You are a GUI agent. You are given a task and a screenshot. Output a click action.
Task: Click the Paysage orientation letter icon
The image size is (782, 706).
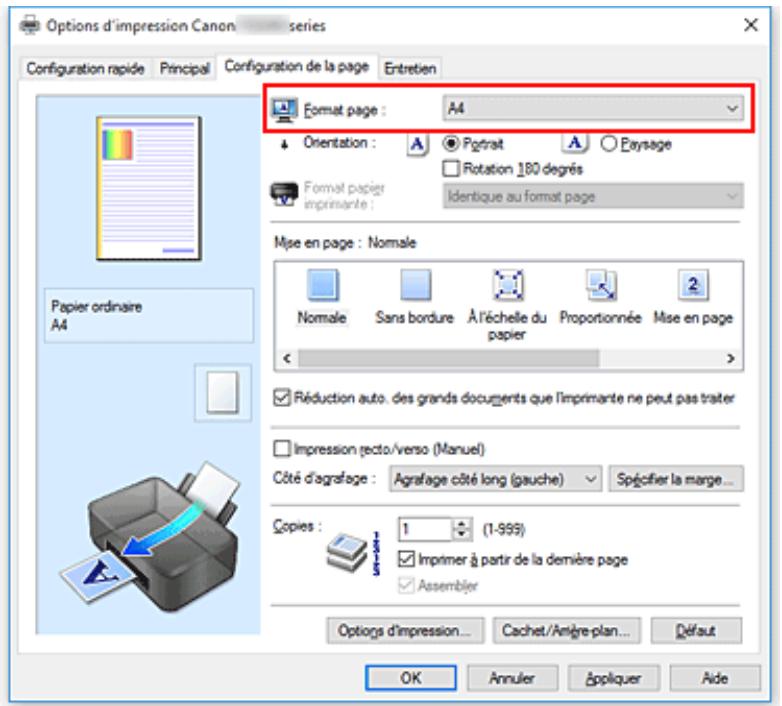(x=575, y=144)
